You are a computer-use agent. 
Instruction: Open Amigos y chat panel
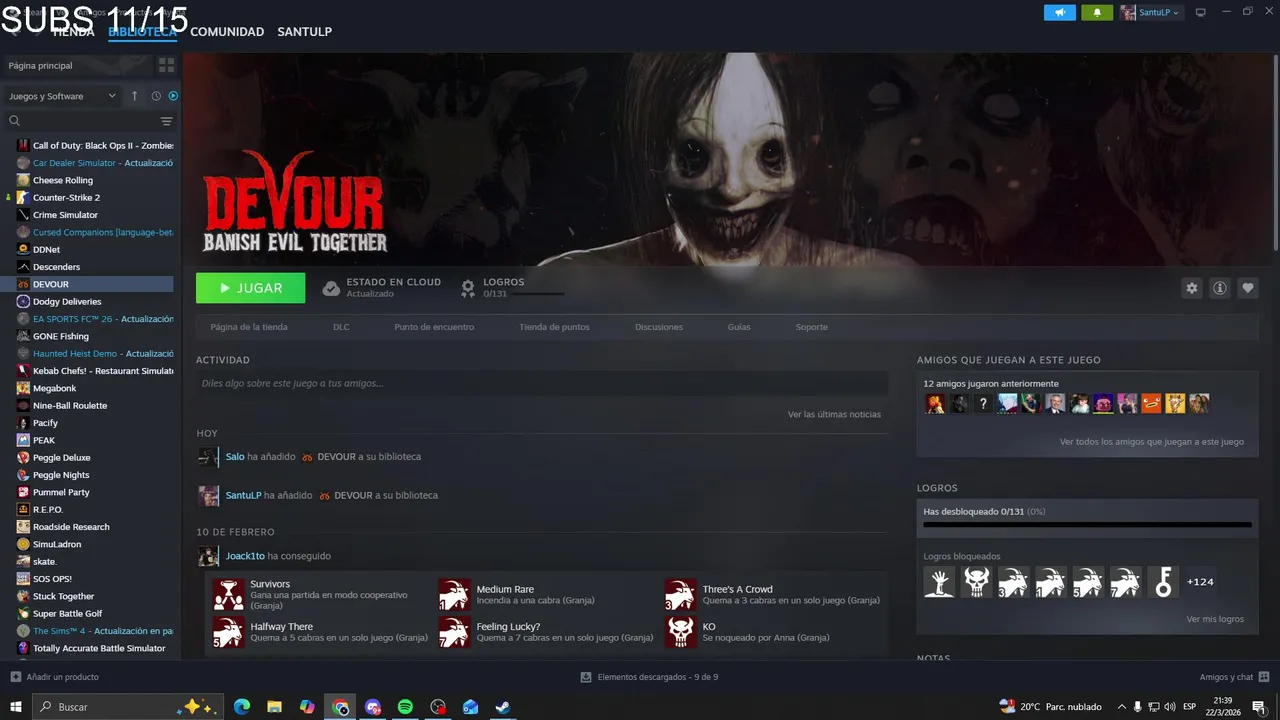[1234, 677]
